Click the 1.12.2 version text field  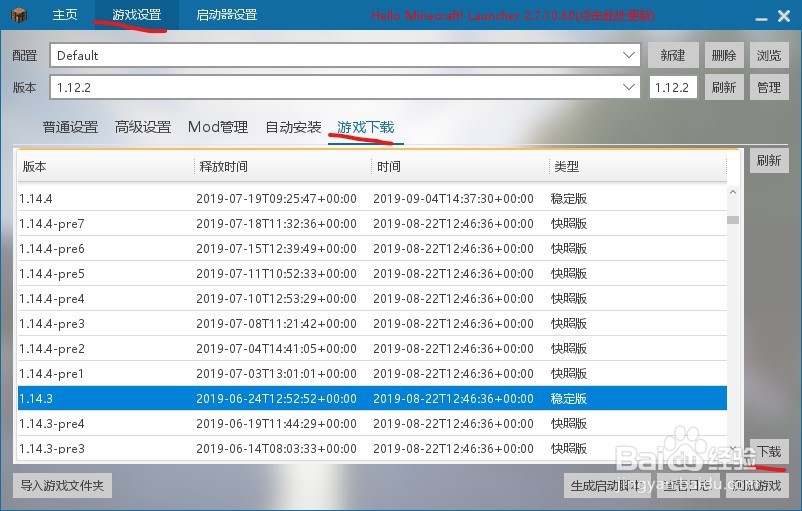673,87
